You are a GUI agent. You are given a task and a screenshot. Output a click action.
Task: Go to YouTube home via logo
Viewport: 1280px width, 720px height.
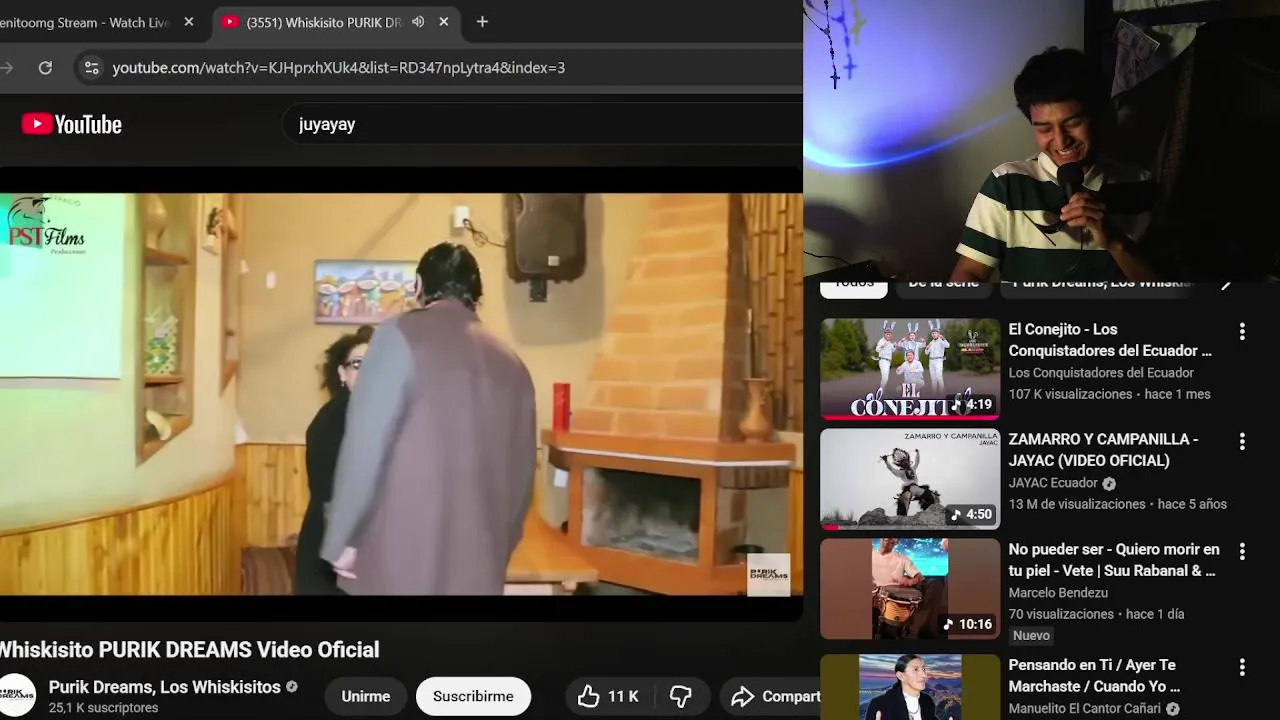(72, 124)
